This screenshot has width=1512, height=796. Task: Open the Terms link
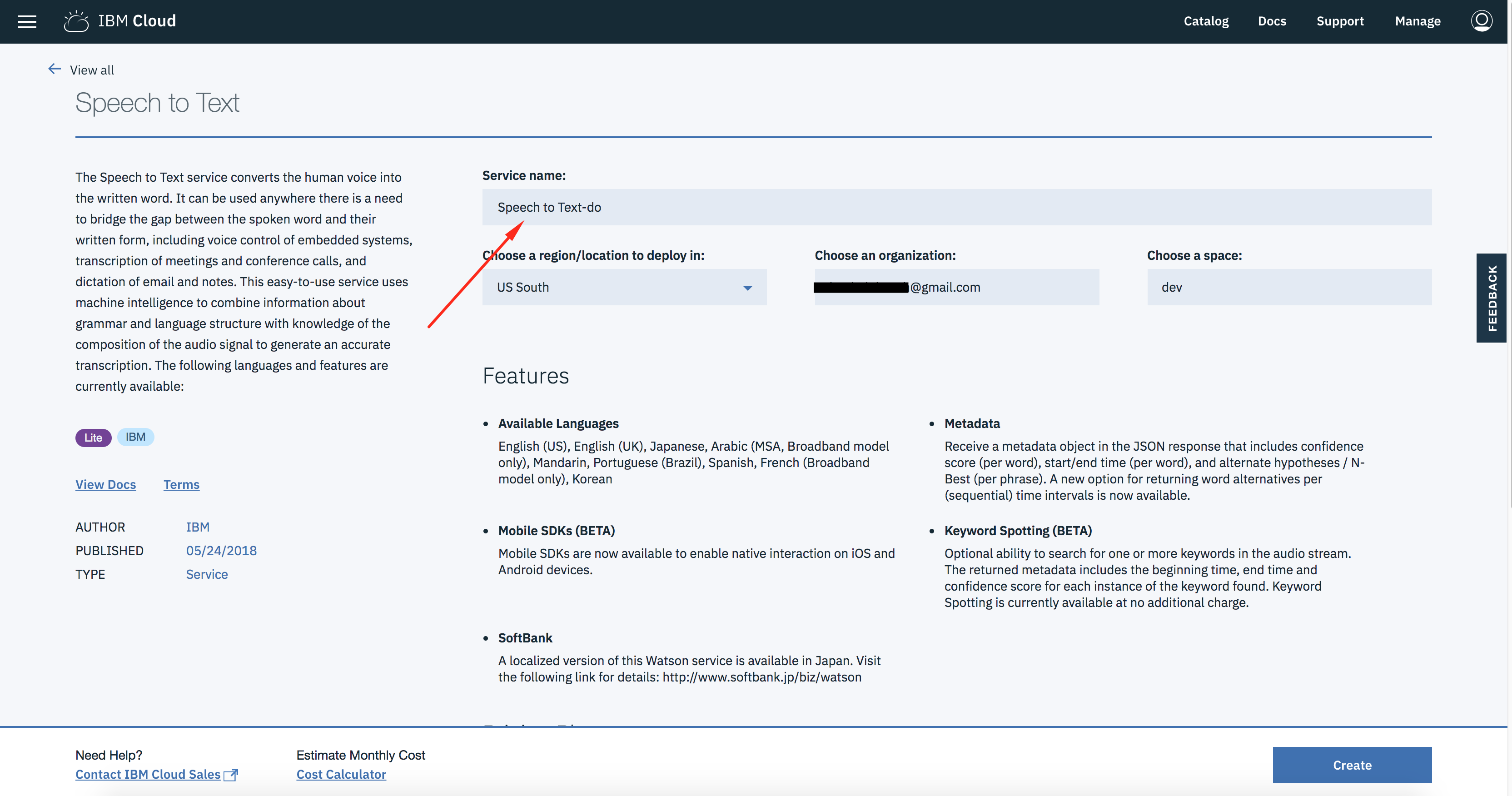(x=181, y=484)
